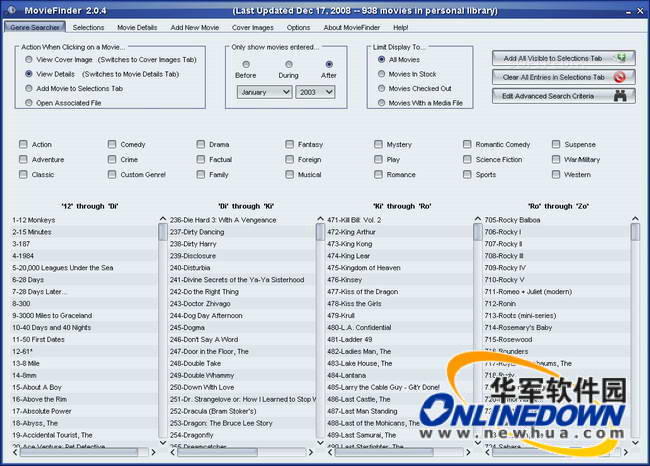Select '1-12 Monkeys' in the movie list

point(84,220)
